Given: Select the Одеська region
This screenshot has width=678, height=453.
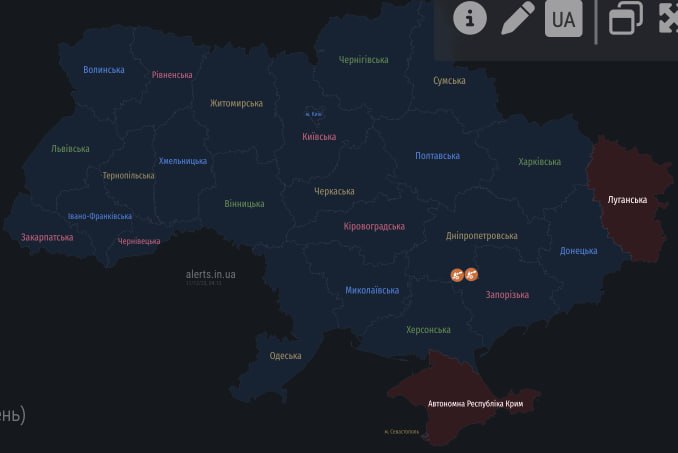Looking at the screenshot, I should [x=285, y=356].
